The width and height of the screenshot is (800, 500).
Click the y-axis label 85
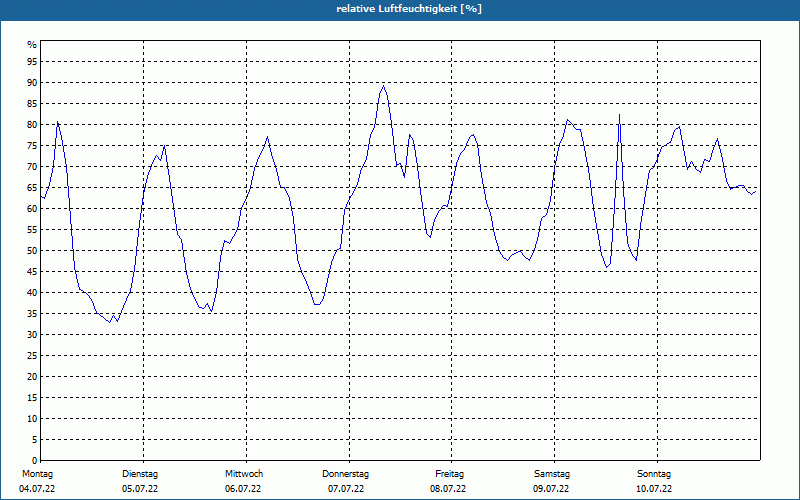(x=32, y=104)
